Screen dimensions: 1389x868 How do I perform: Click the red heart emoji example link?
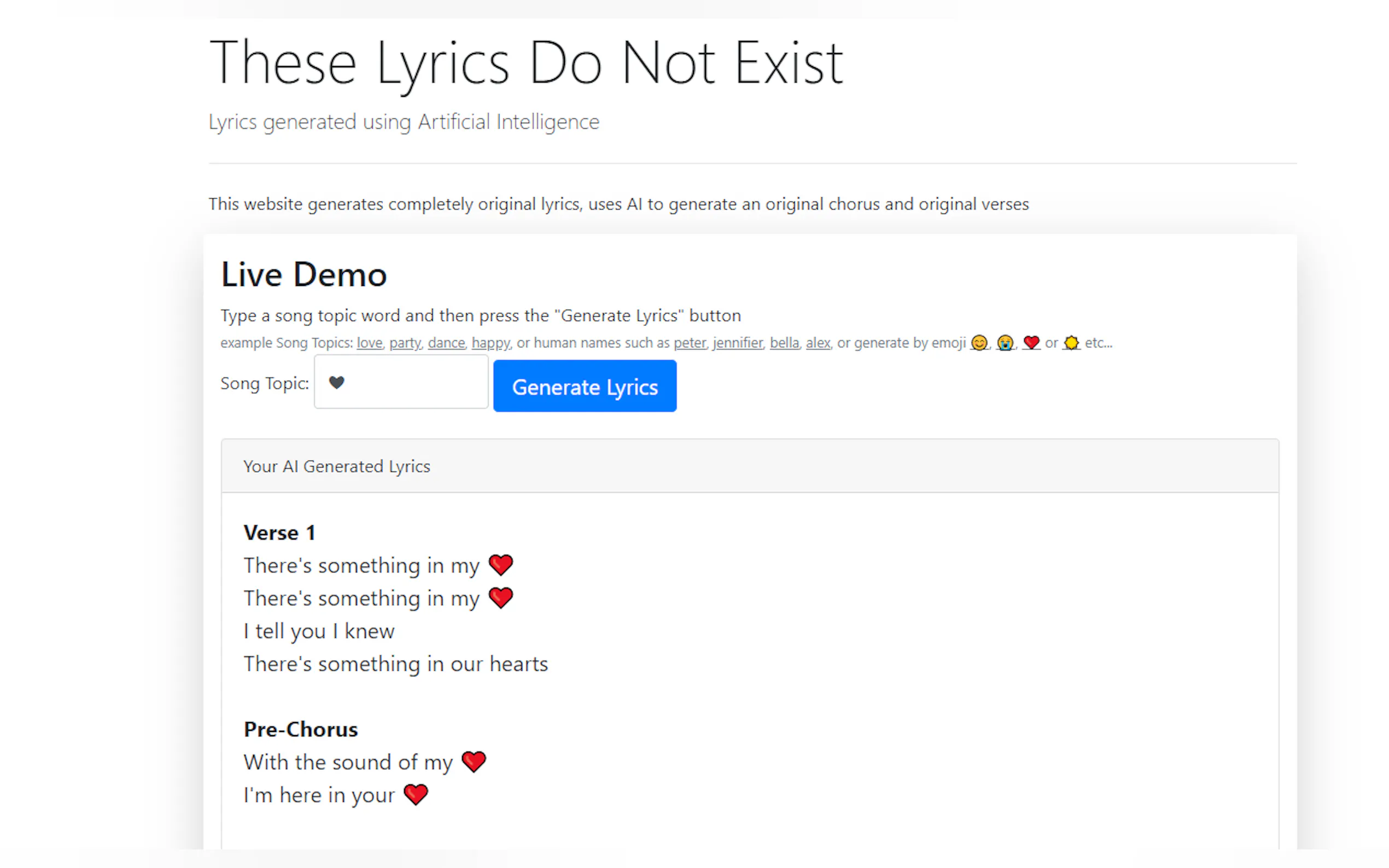pos(1031,343)
